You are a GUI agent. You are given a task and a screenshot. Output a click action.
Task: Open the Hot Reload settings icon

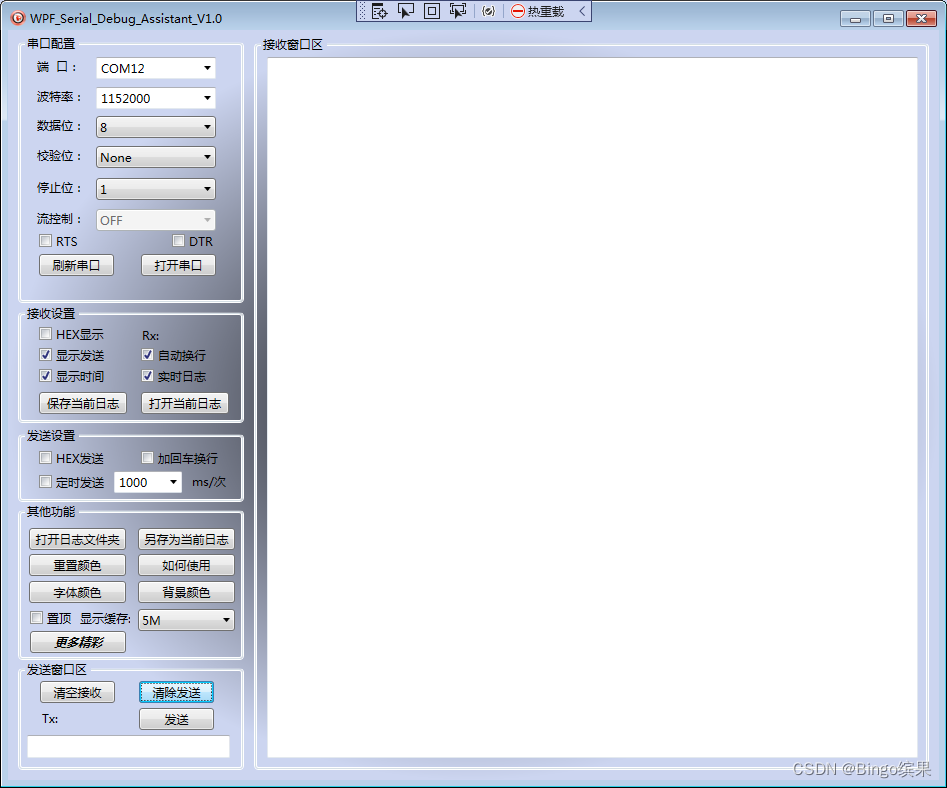click(x=489, y=10)
